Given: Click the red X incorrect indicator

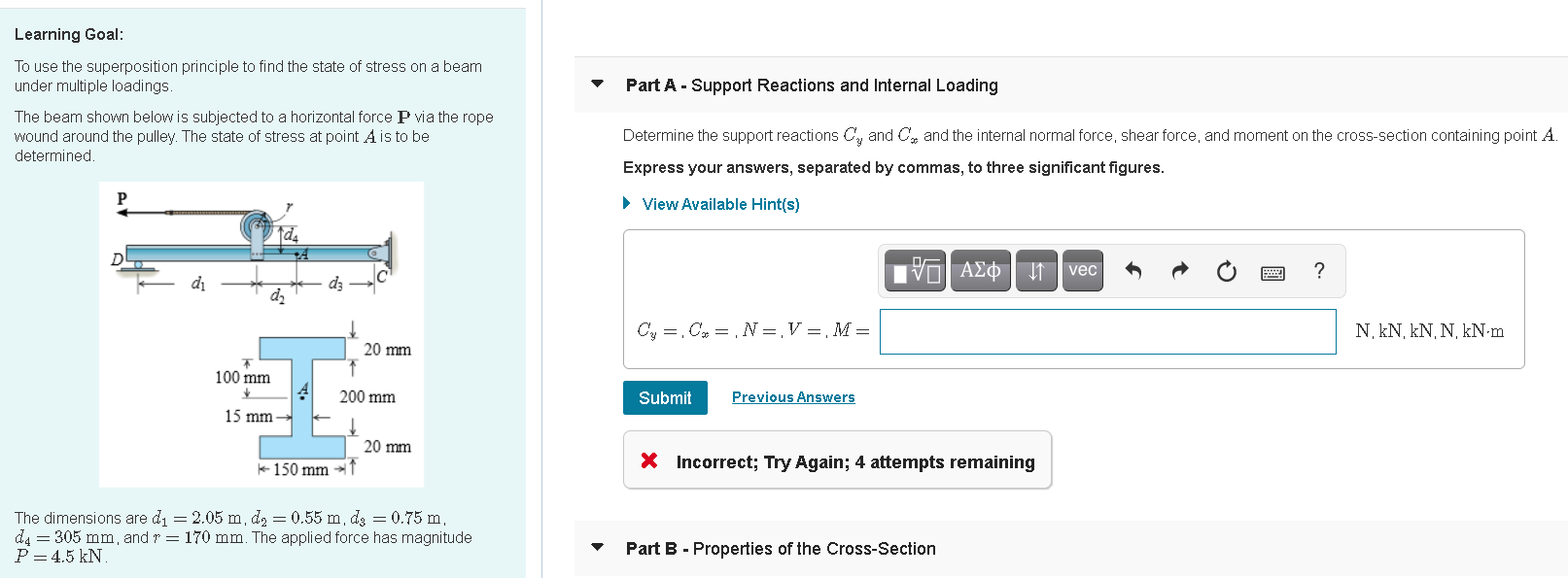Looking at the screenshot, I should click(x=650, y=460).
